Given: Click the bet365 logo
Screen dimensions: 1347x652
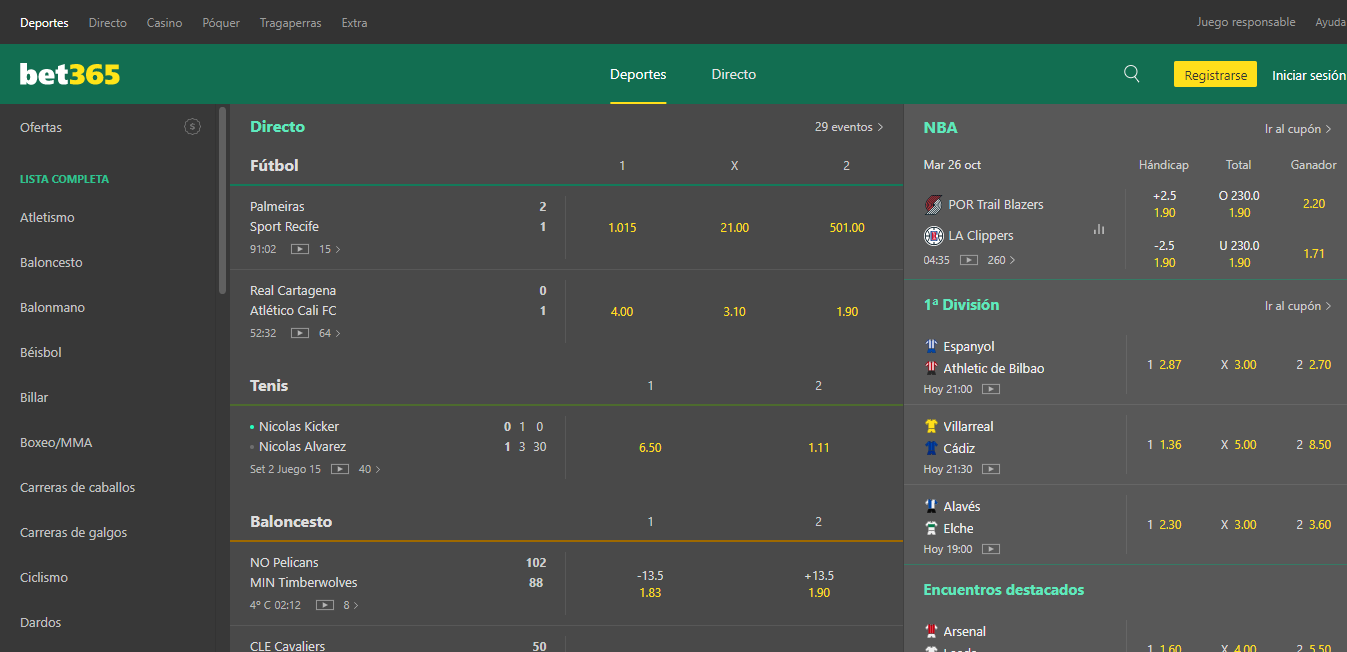Looking at the screenshot, I should point(70,74).
